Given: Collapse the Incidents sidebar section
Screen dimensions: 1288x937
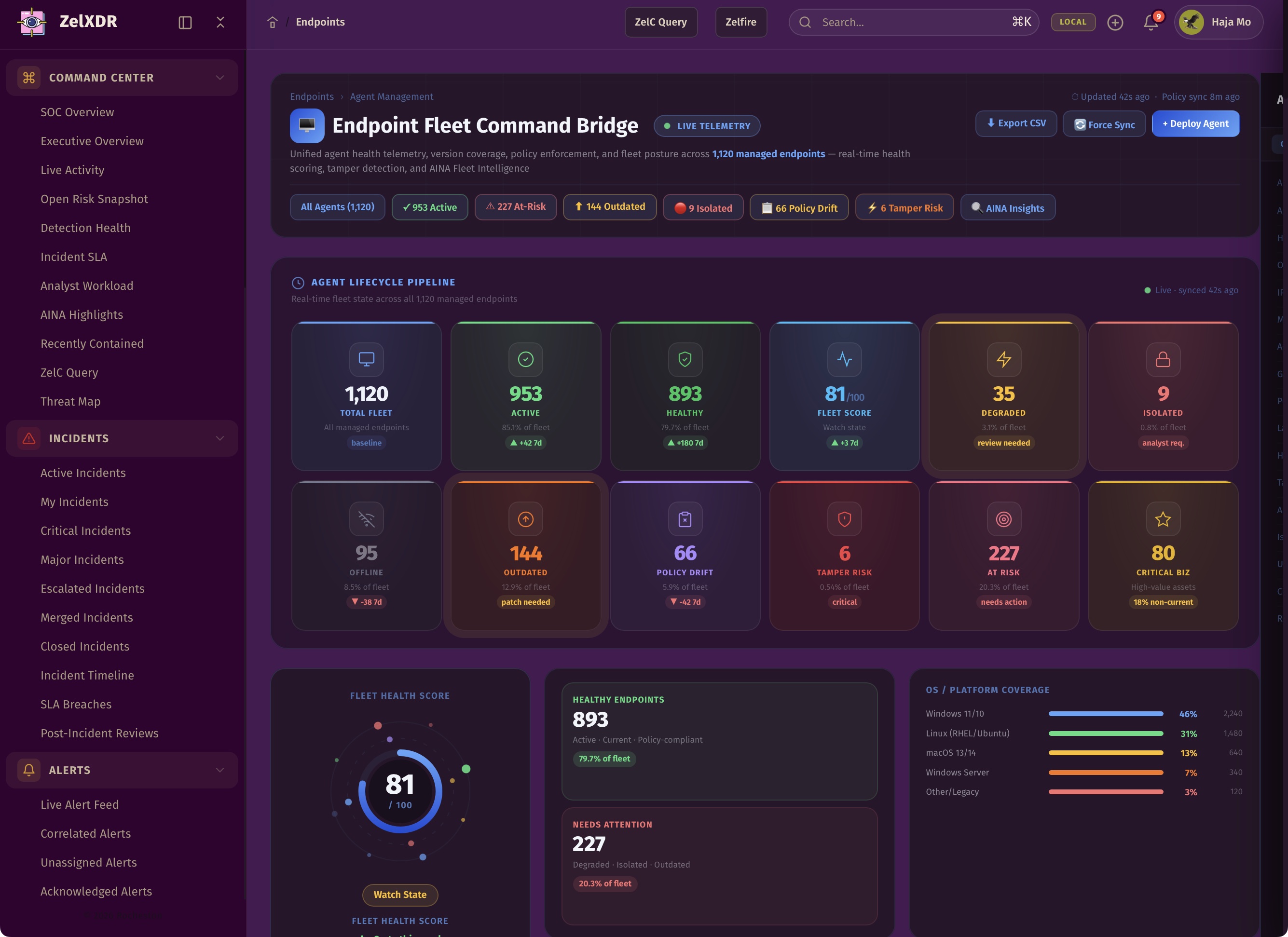Looking at the screenshot, I should tap(220, 438).
